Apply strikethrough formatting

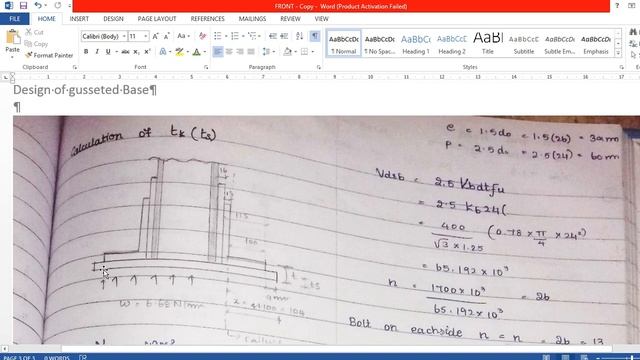[x=125, y=52]
